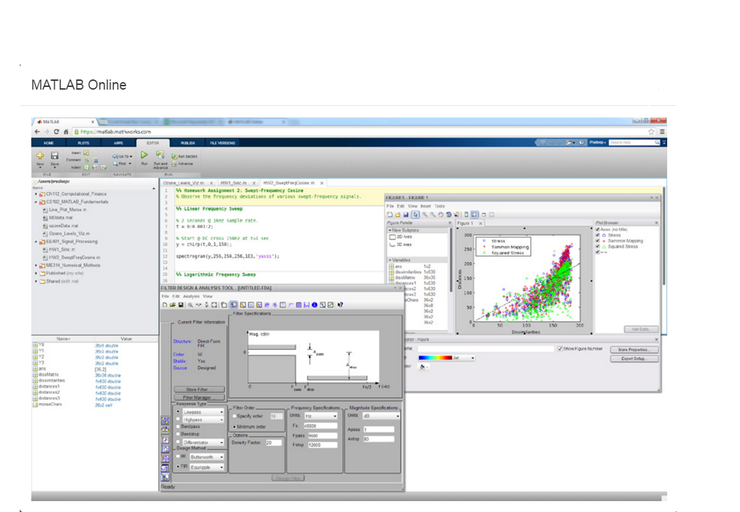Click the save icon in the Figure 1 toolbar

(x=405, y=215)
